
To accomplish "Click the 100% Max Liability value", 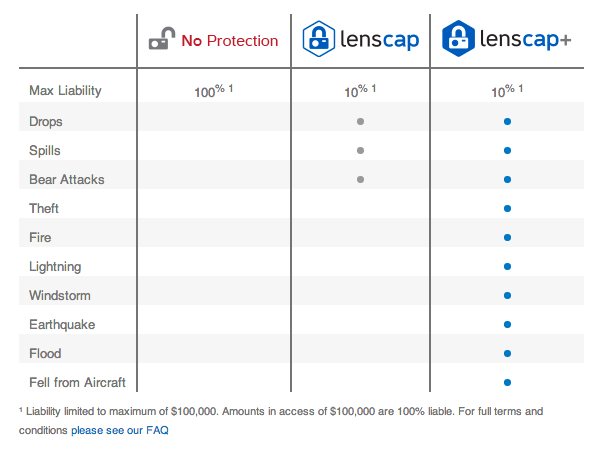I will pos(214,91).
